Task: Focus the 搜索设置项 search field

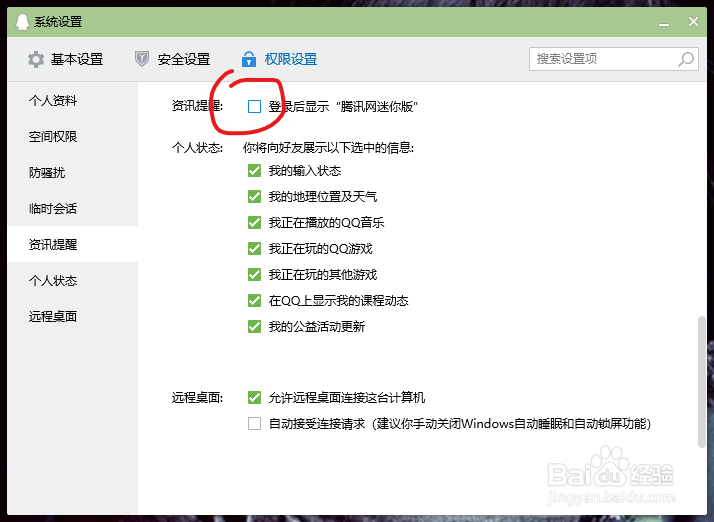Action: (x=614, y=59)
